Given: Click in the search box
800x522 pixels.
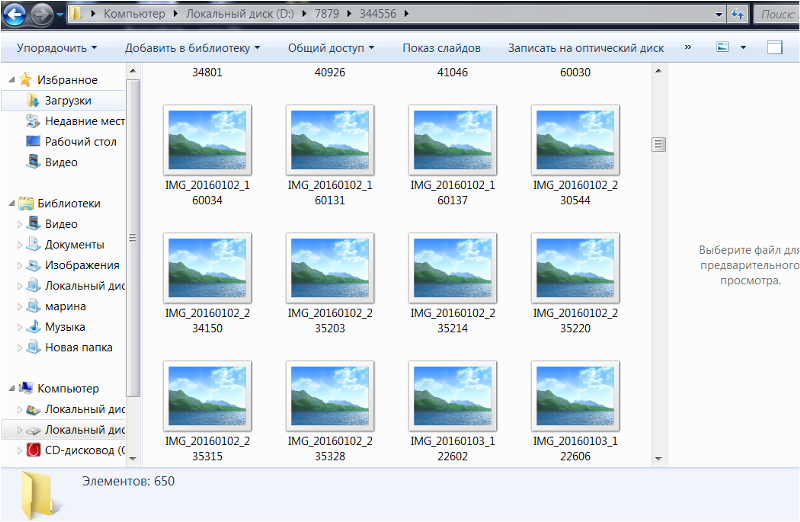Looking at the screenshot, I should click(778, 14).
